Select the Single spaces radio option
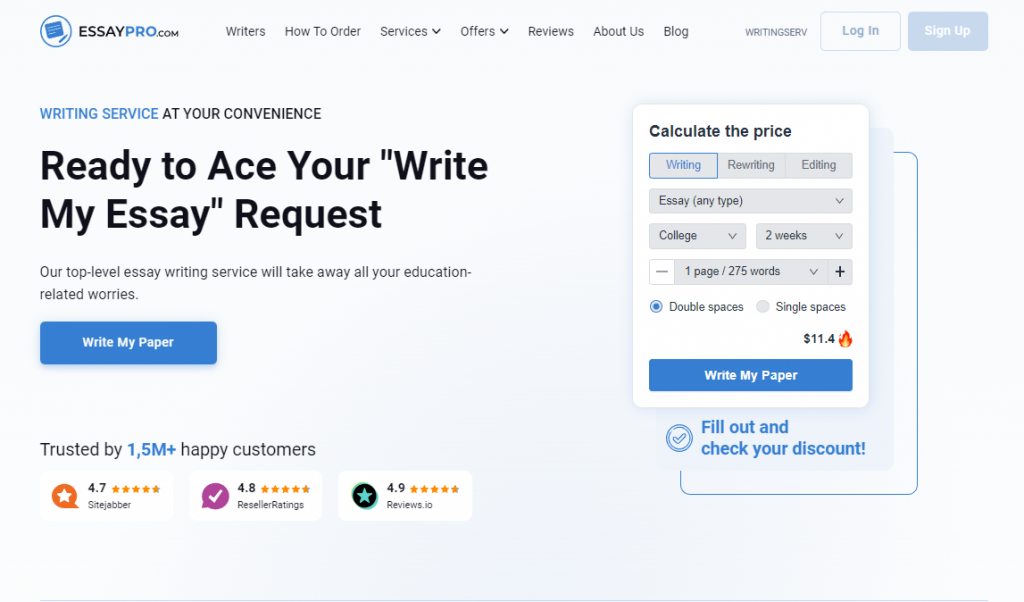 pyautogui.click(x=763, y=307)
